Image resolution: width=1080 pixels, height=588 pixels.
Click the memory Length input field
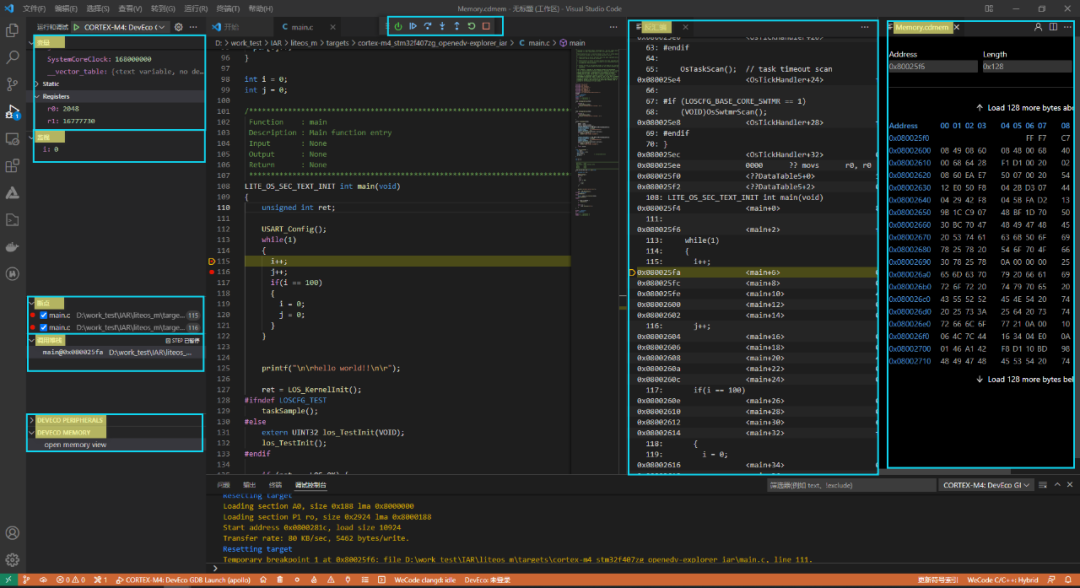tap(1026, 66)
